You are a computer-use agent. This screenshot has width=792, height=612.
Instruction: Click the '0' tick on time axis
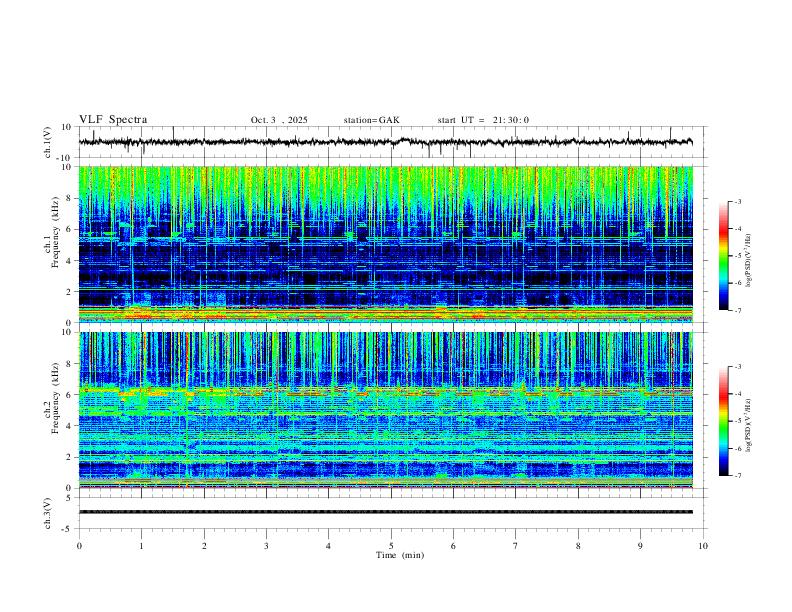pos(79,546)
